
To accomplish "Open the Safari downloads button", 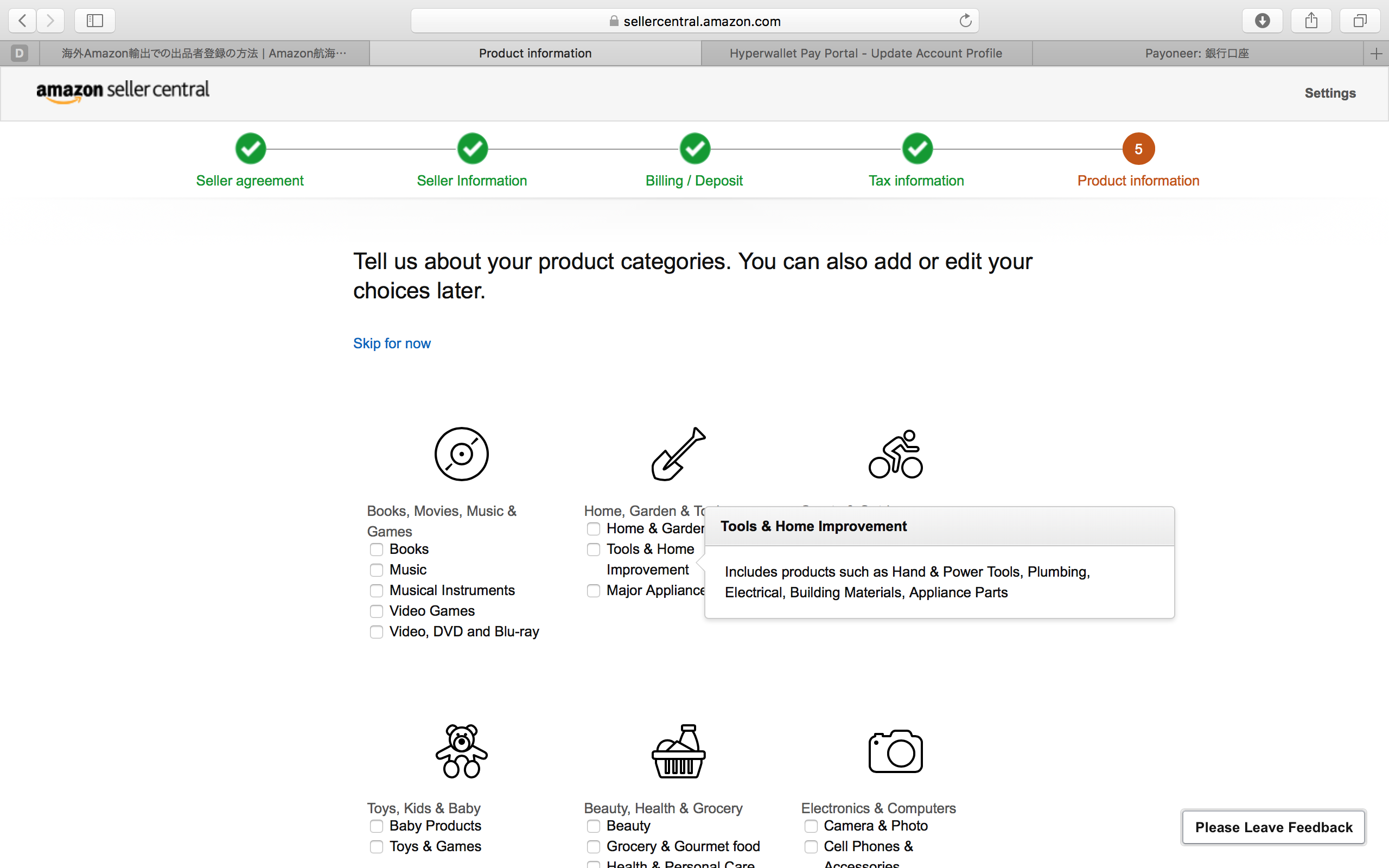I will pyautogui.click(x=1262, y=21).
